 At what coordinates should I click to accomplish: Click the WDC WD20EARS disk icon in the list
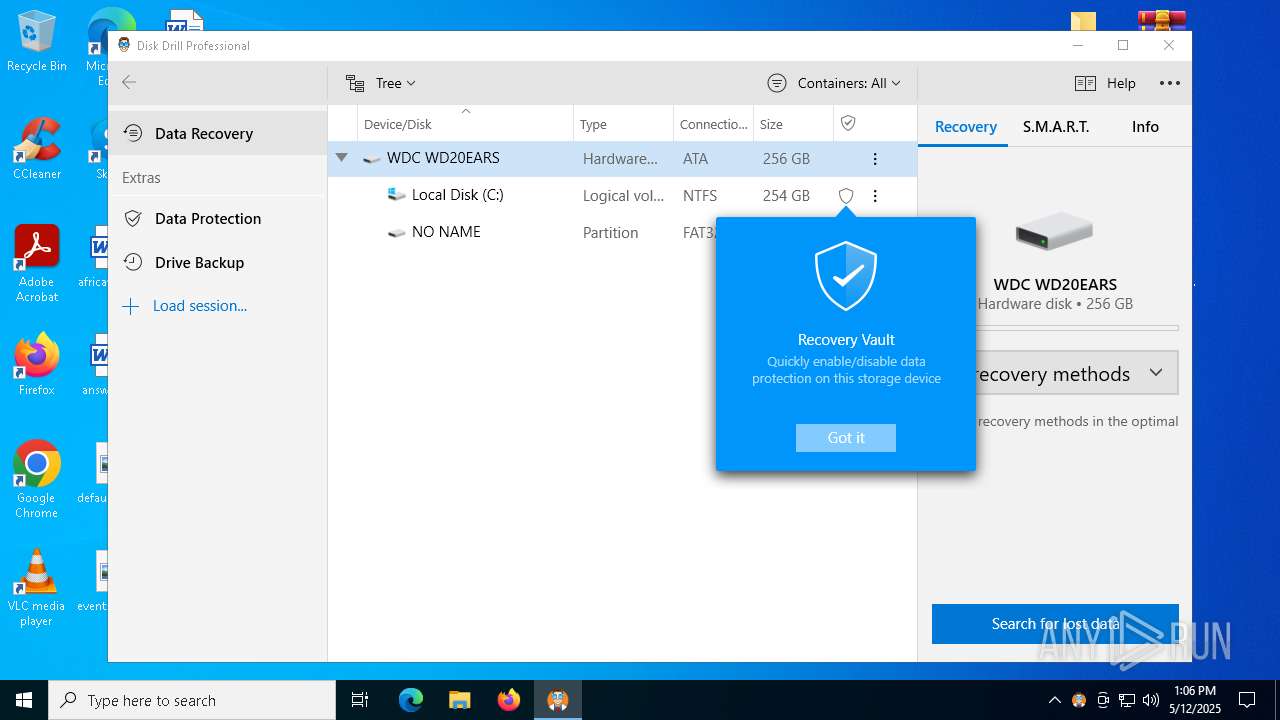click(372, 159)
